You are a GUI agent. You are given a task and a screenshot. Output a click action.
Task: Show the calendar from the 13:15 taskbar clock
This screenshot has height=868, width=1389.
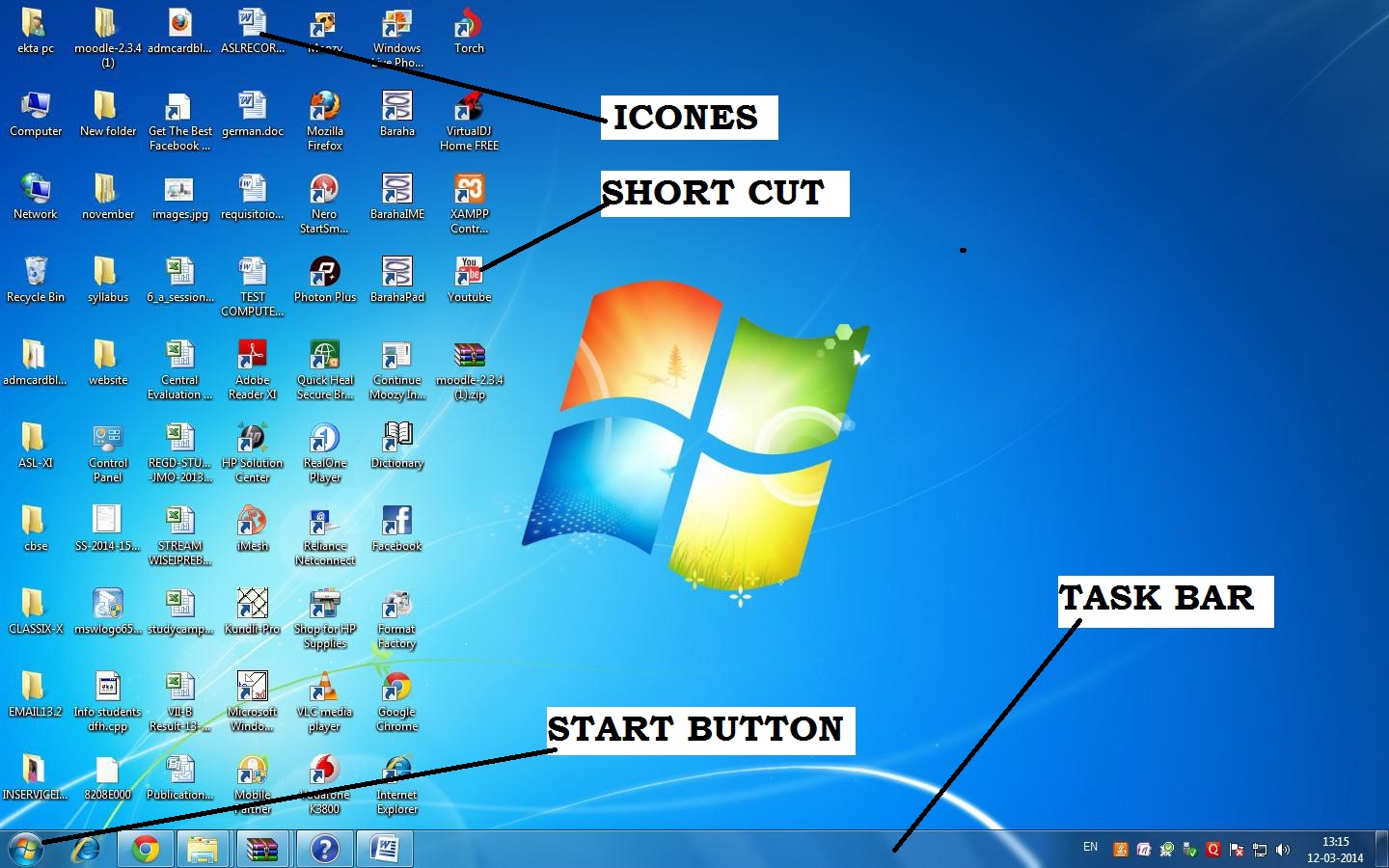(1335, 850)
